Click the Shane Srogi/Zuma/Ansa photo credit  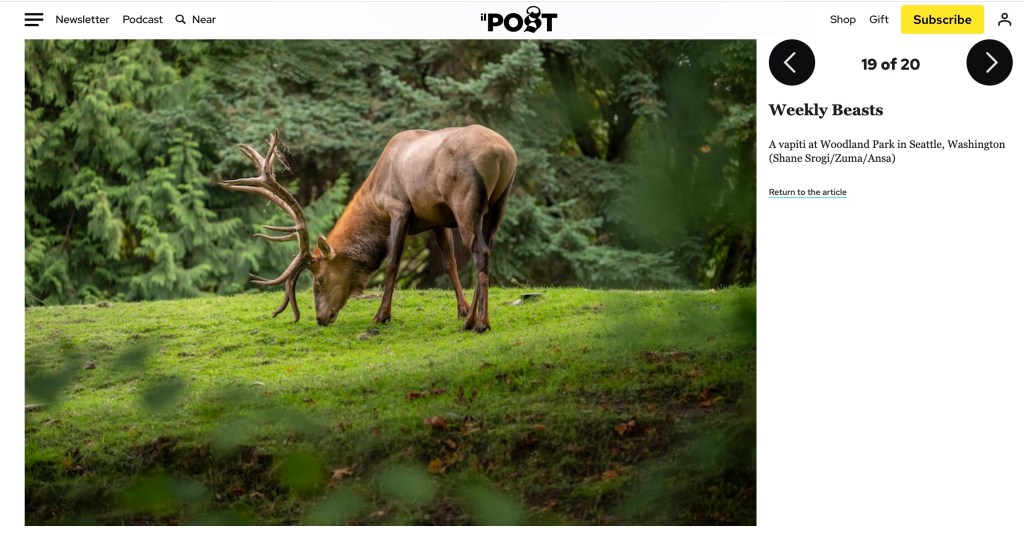[832, 159]
